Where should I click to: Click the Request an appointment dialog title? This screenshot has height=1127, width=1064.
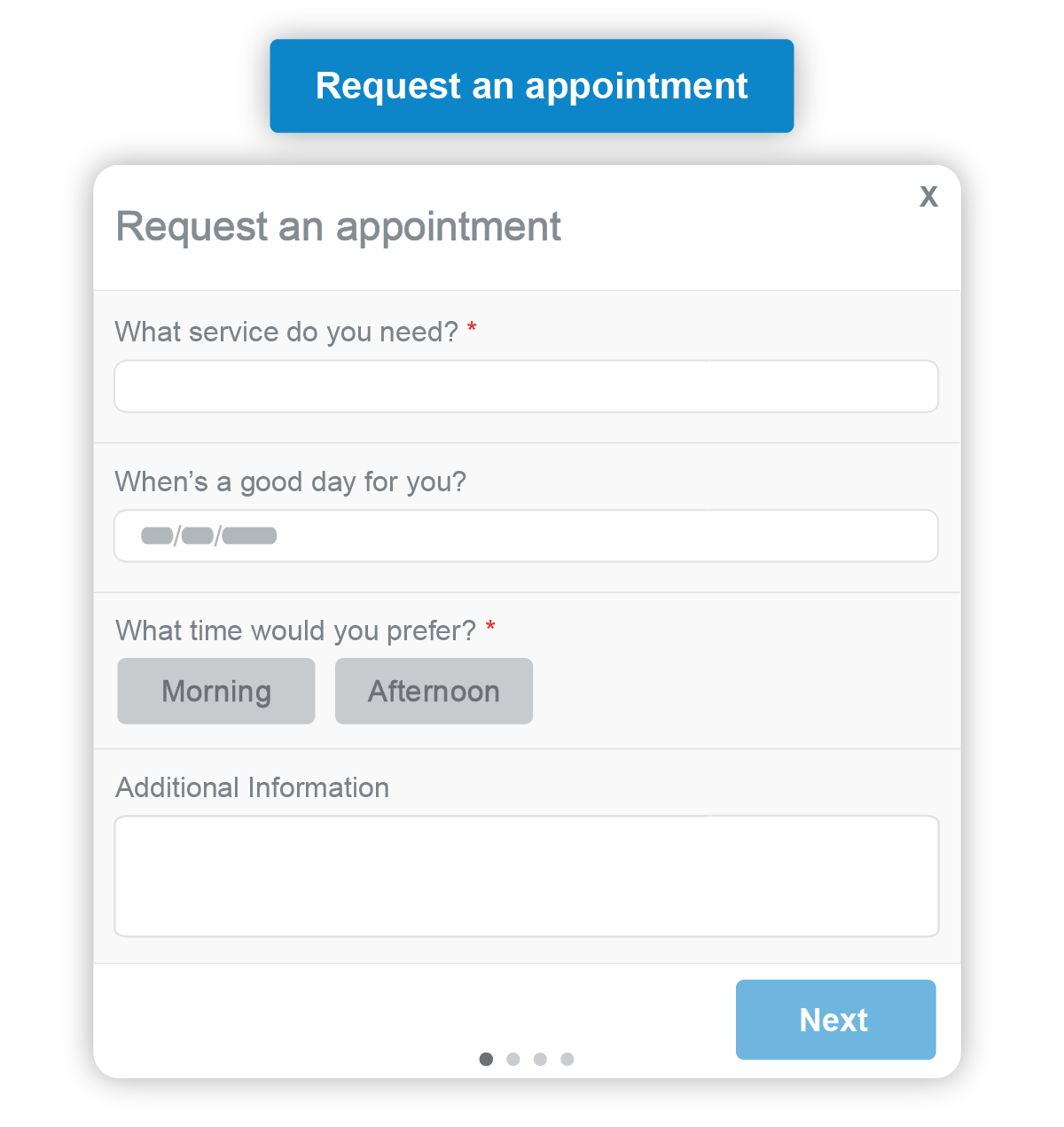(339, 228)
